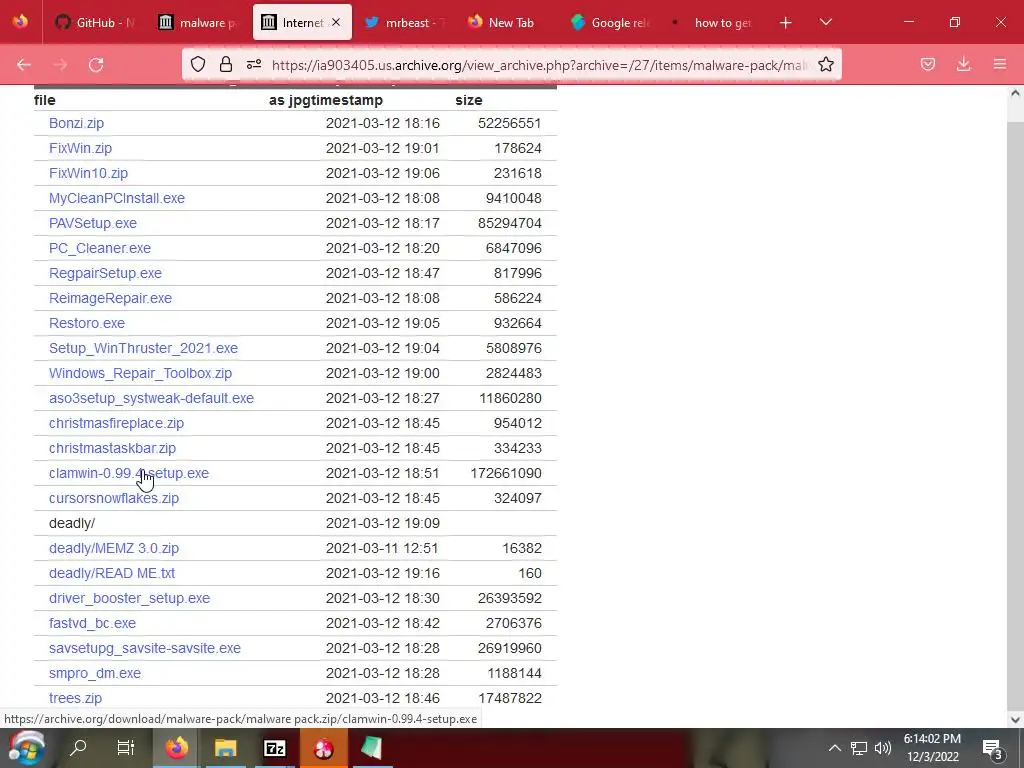Download PC_Cleaner.exe
The image size is (1024, 768).
point(100,248)
